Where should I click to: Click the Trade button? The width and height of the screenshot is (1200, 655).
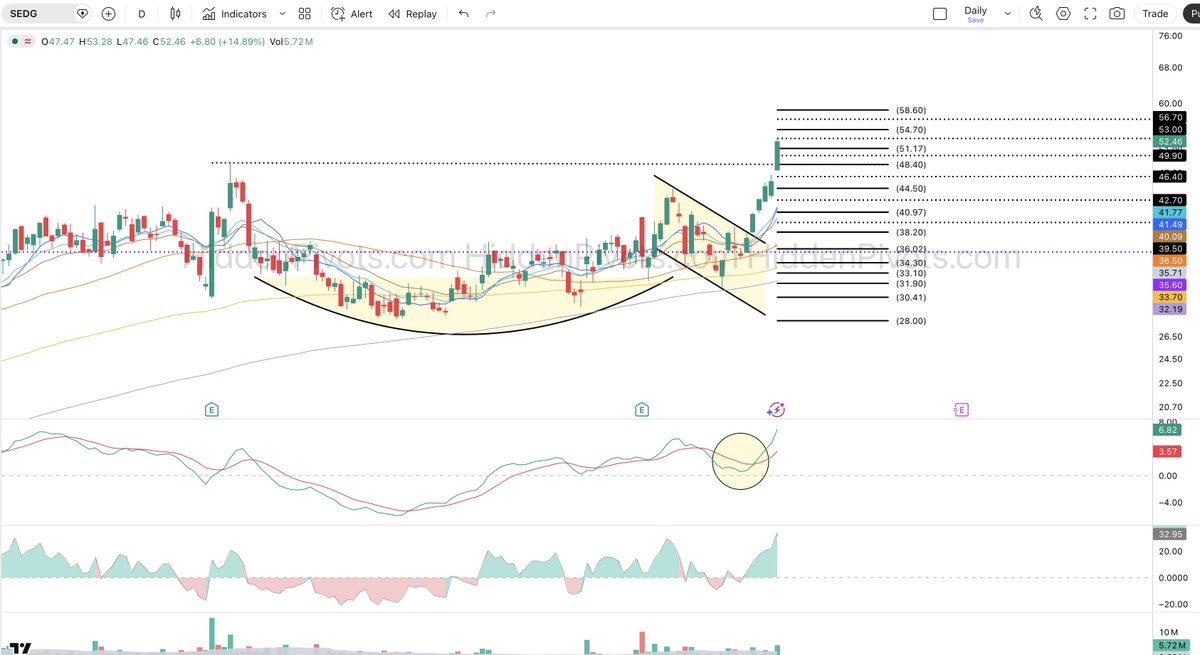point(1155,14)
